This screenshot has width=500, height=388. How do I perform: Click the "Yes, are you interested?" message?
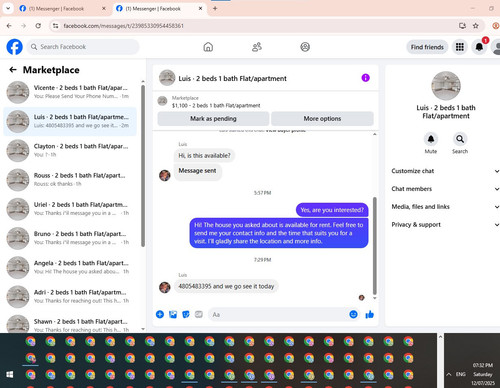(x=332, y=210)
